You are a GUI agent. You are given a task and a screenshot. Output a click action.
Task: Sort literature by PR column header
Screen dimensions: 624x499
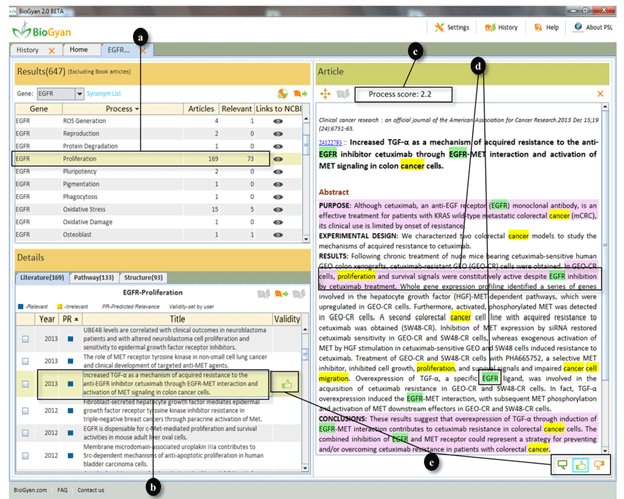tap(70, 319)
